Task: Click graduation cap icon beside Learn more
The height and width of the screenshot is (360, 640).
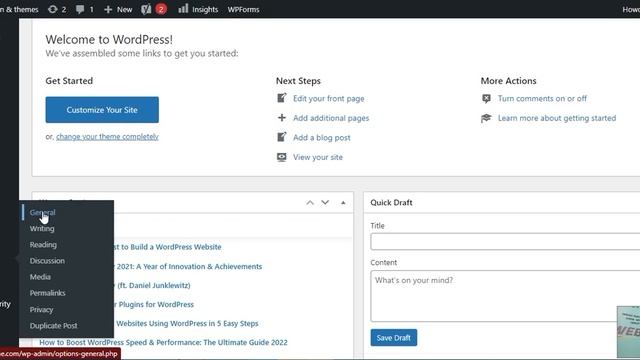Action: tap(486, 118)
